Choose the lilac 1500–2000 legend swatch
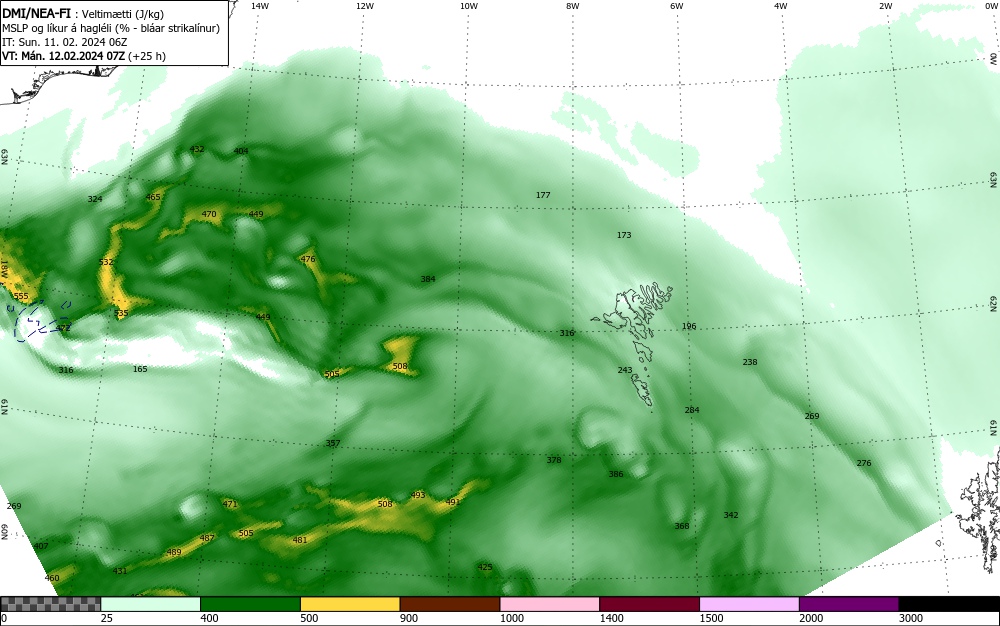 tap(749, 604)
